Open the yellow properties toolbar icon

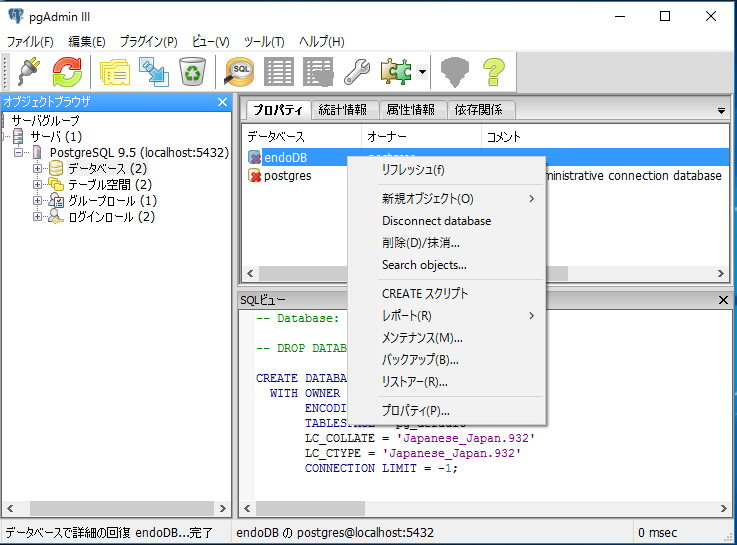tap(115, 72)
